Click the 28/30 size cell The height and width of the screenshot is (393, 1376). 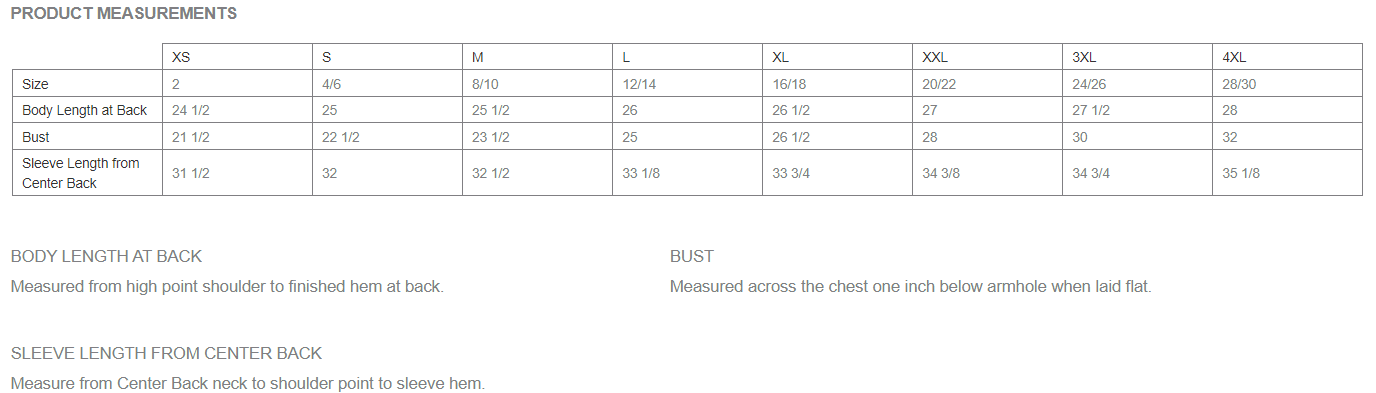[1287, 84]
